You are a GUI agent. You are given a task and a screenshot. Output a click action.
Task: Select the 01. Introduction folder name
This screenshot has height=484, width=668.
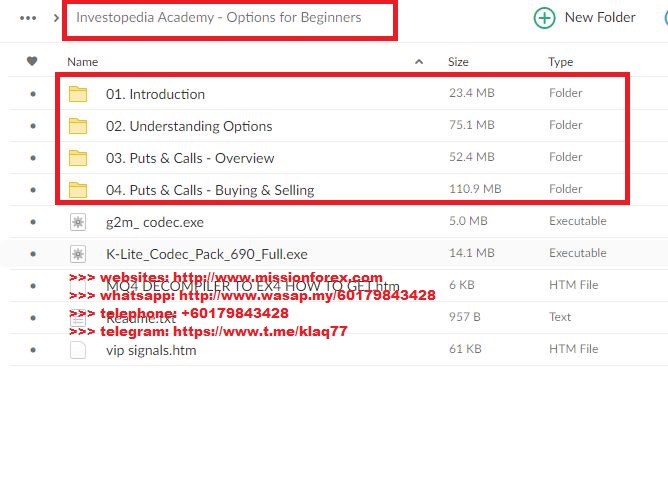155,94
